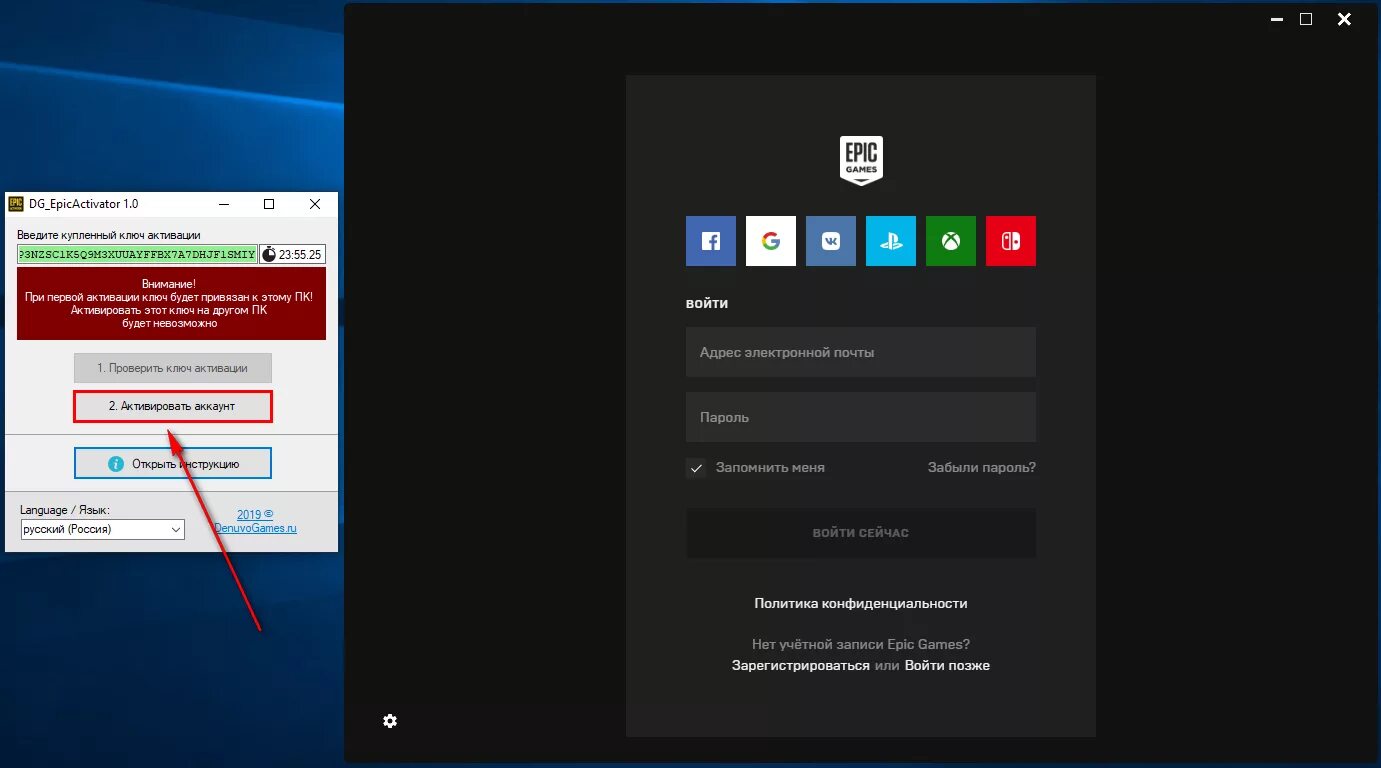
Task: Open the DenuvoGames.ru link
Action: 256,528
